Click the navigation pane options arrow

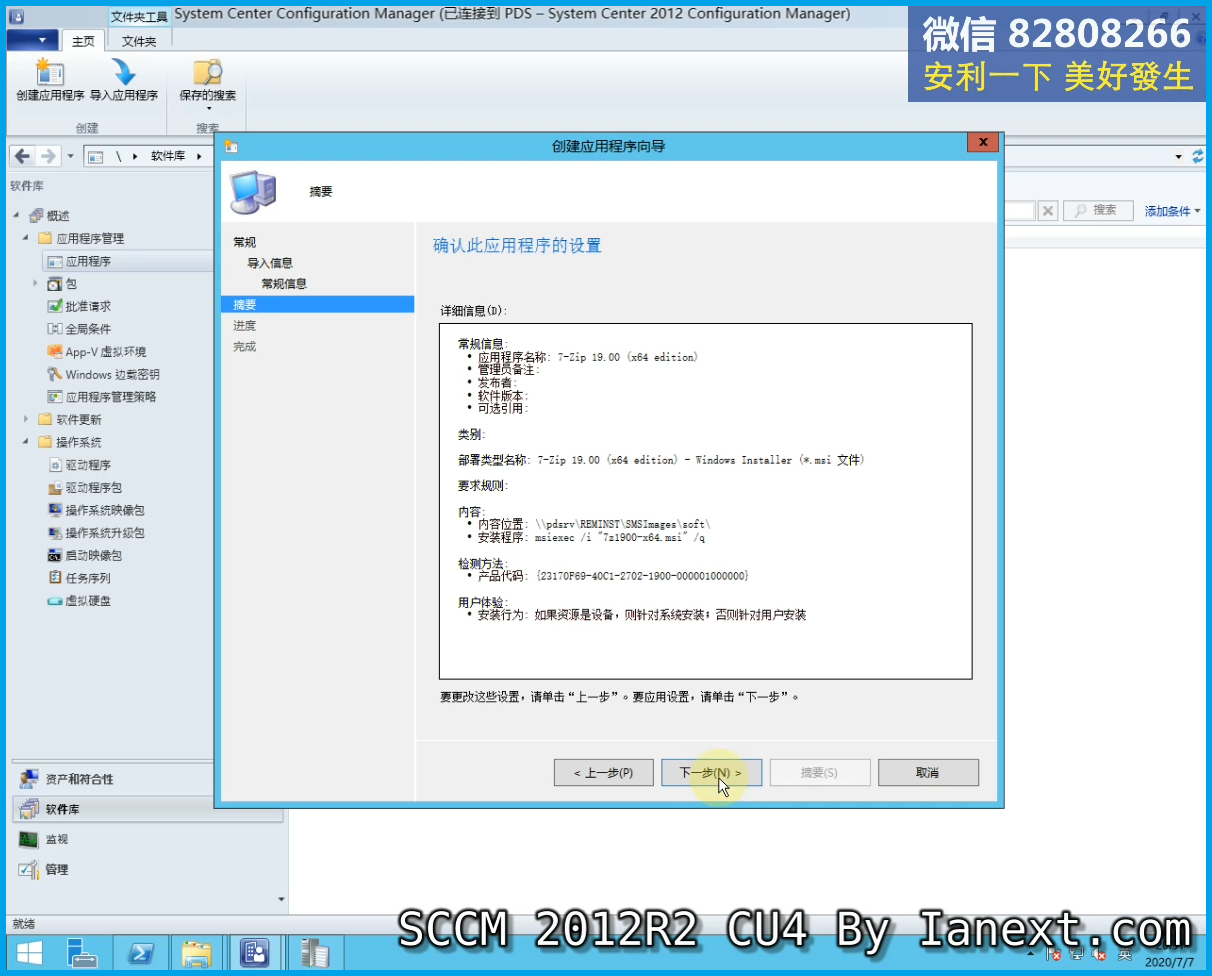click(x=281, y=899)
